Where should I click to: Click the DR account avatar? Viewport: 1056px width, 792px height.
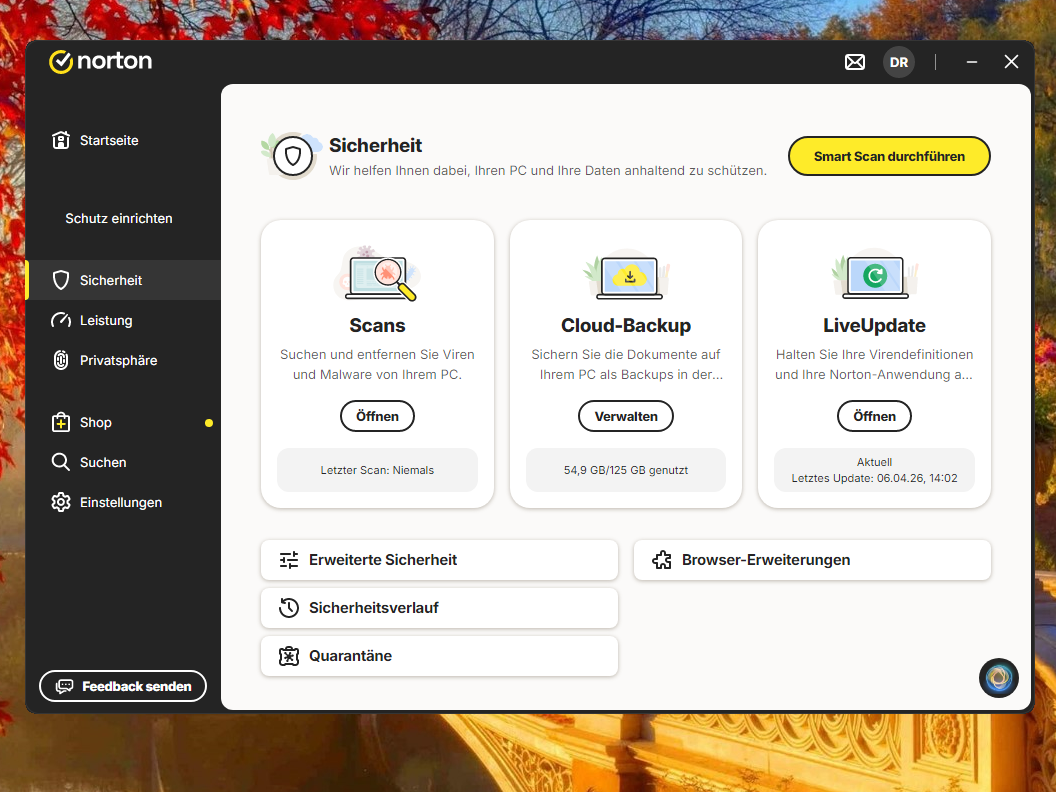[898, 62]
